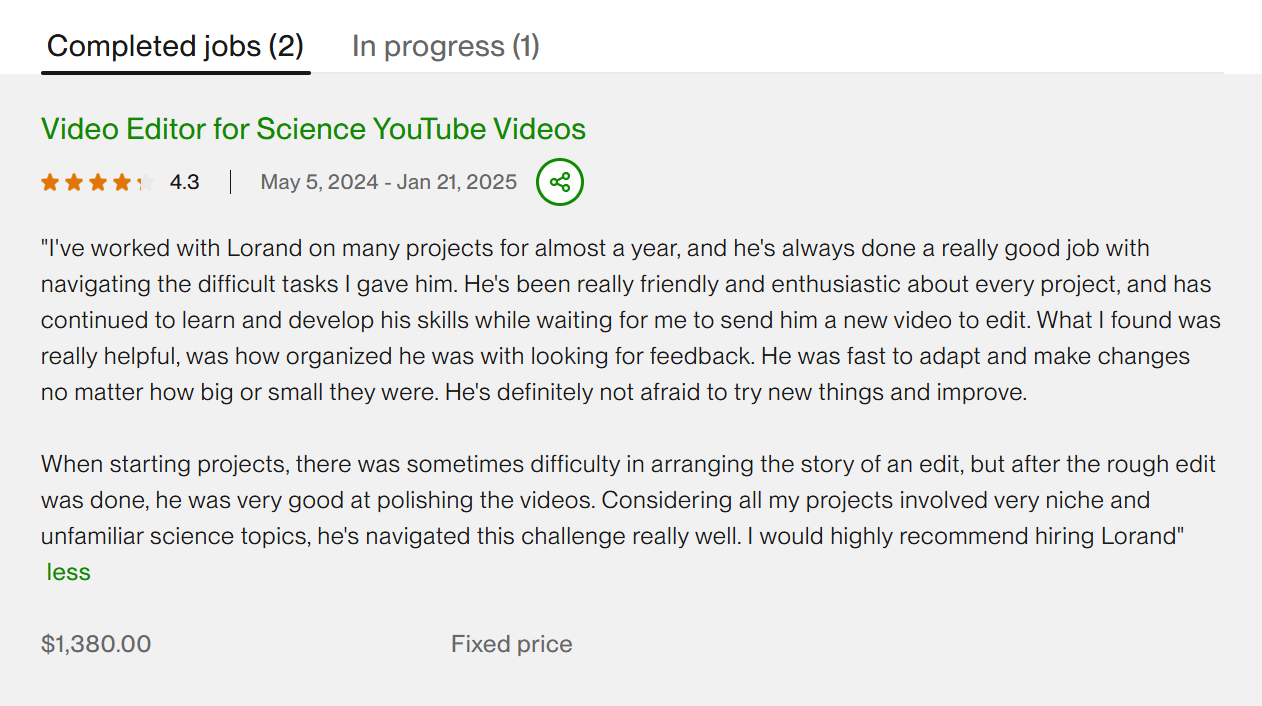The image size is (1262, 706).
Task: Click the Fixed price label
Action: (x=511, y=644)
